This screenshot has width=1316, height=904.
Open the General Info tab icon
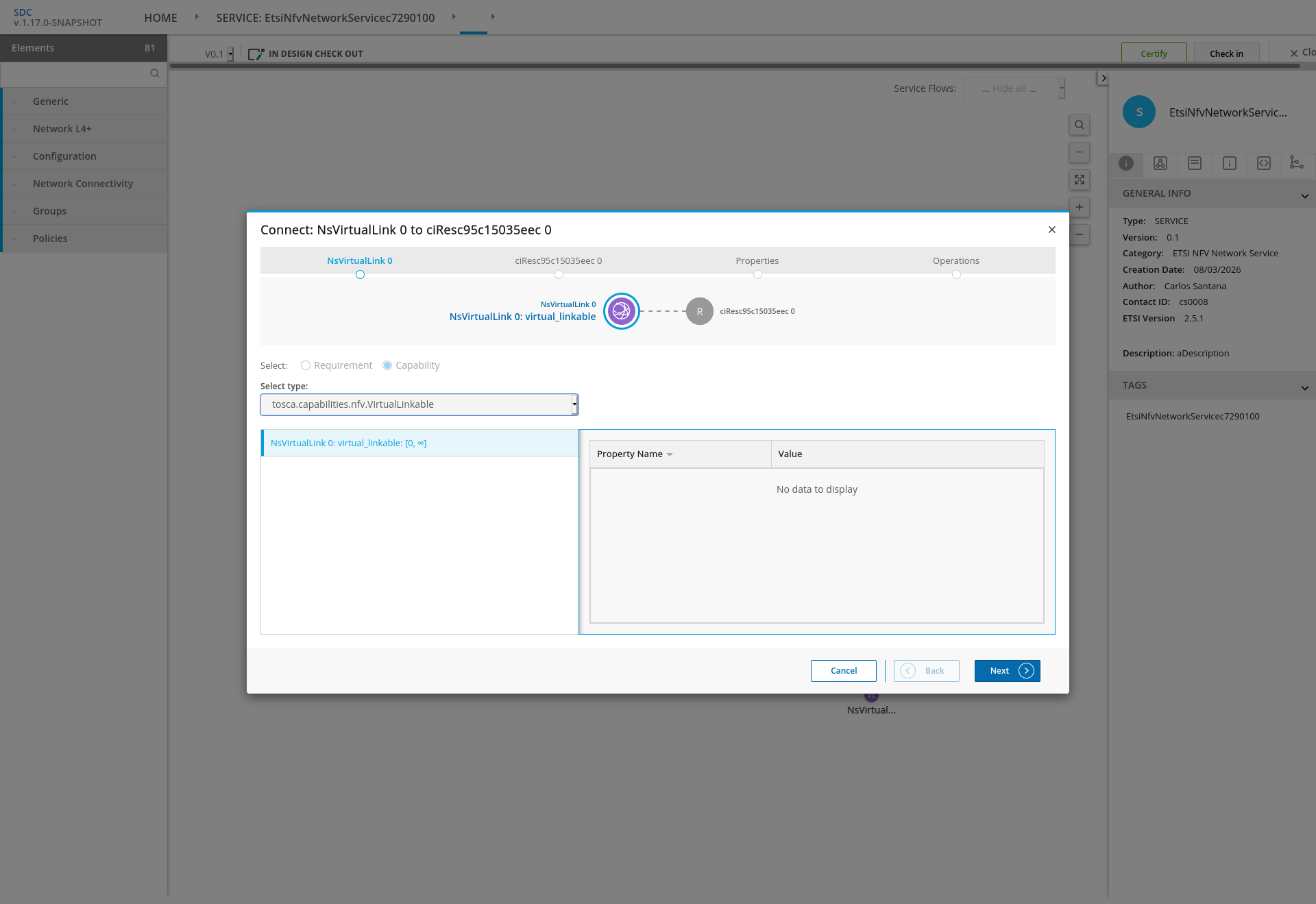point(1126,163)
